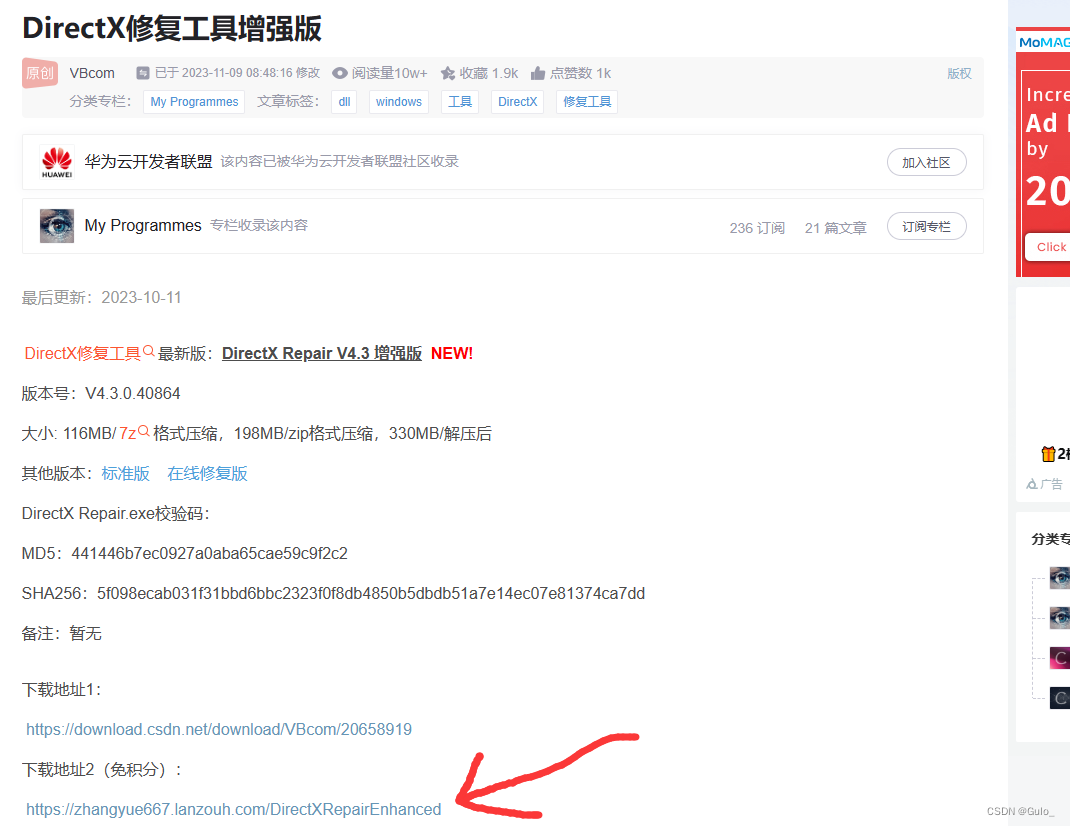Screen dimensions: 1070x826
Task: Click the search icon beside DirectX修复工具
Action: tap(149, 351)
